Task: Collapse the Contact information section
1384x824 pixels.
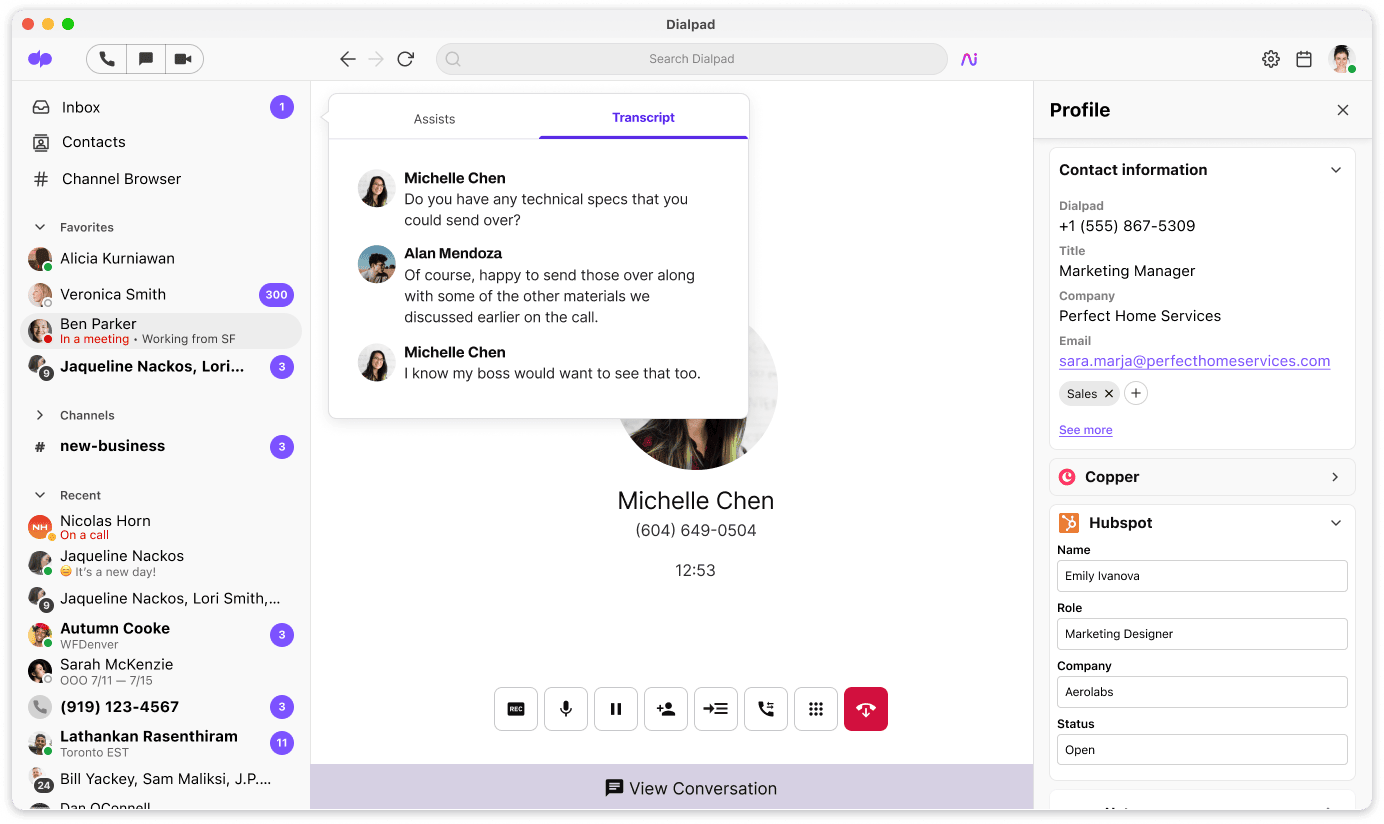Action: [x=1336, y=169]
